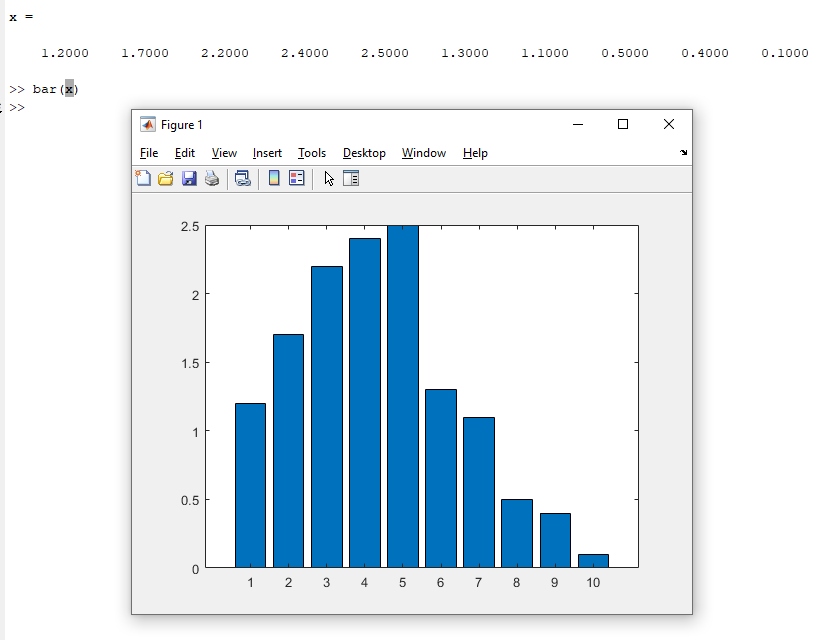
Task: Insert a legend using toolbar icon
Action: [x=297, y=178]
